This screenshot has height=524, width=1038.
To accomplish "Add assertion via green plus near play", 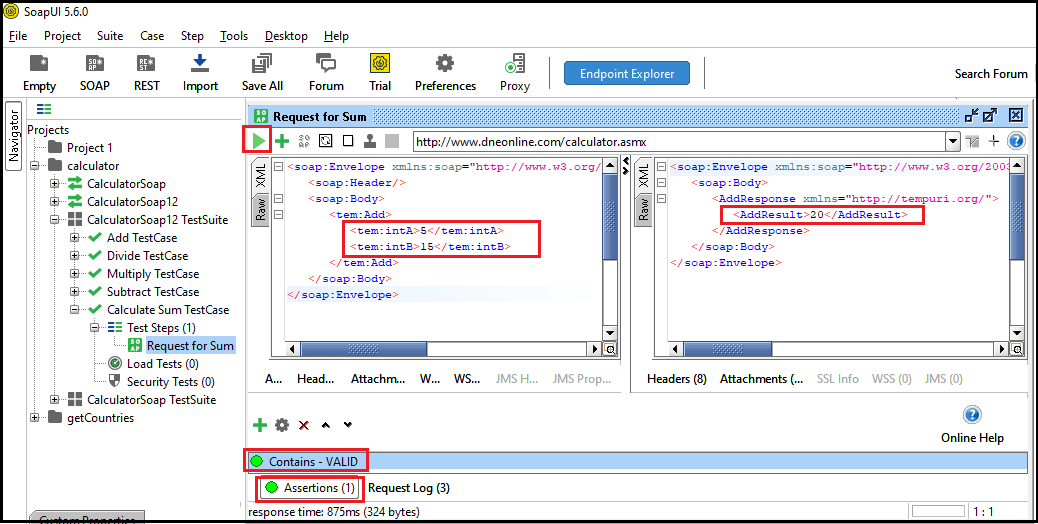I will click(283, 140).
